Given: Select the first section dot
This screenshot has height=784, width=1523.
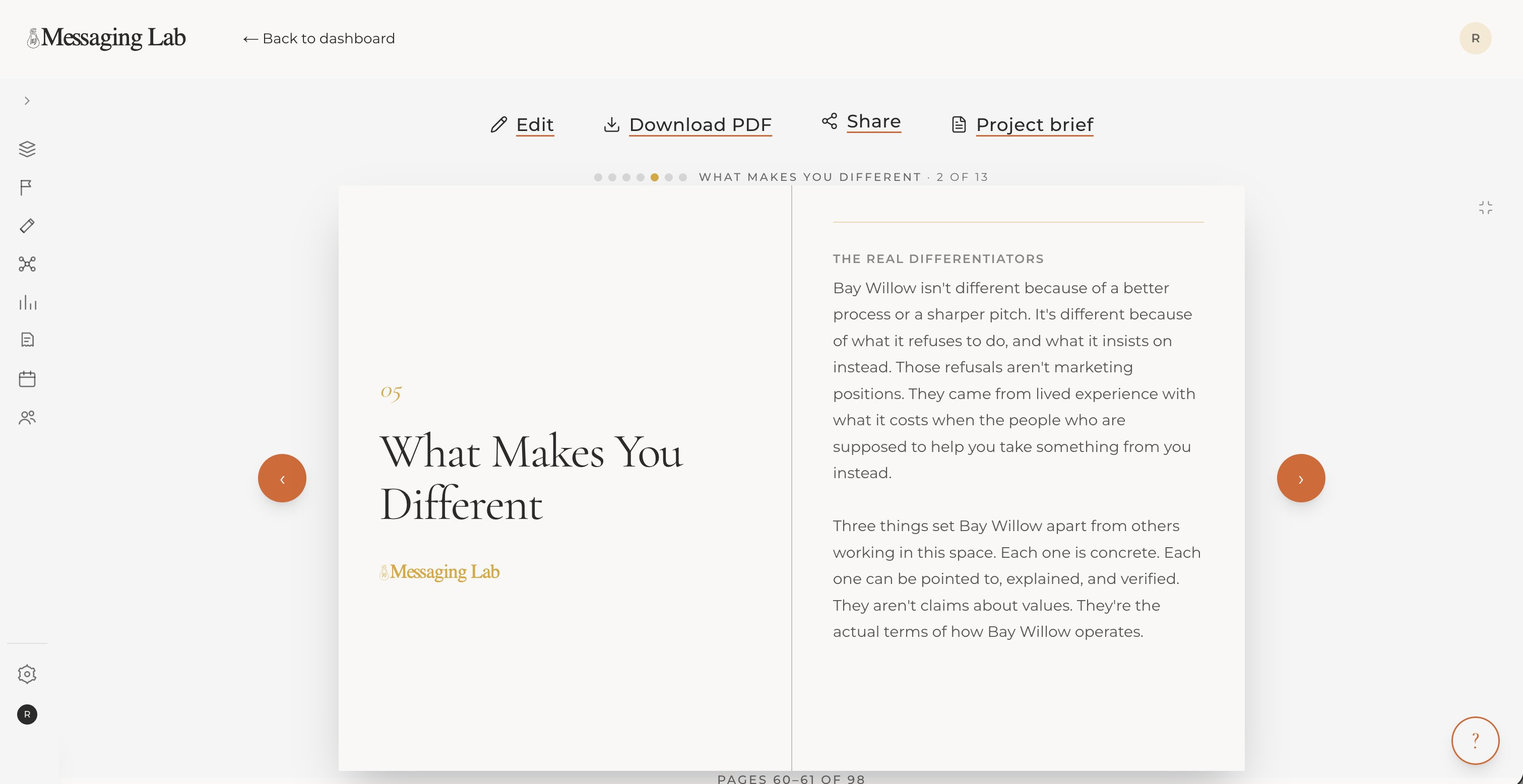Looking at the screenshot, I should click(598, 177).
